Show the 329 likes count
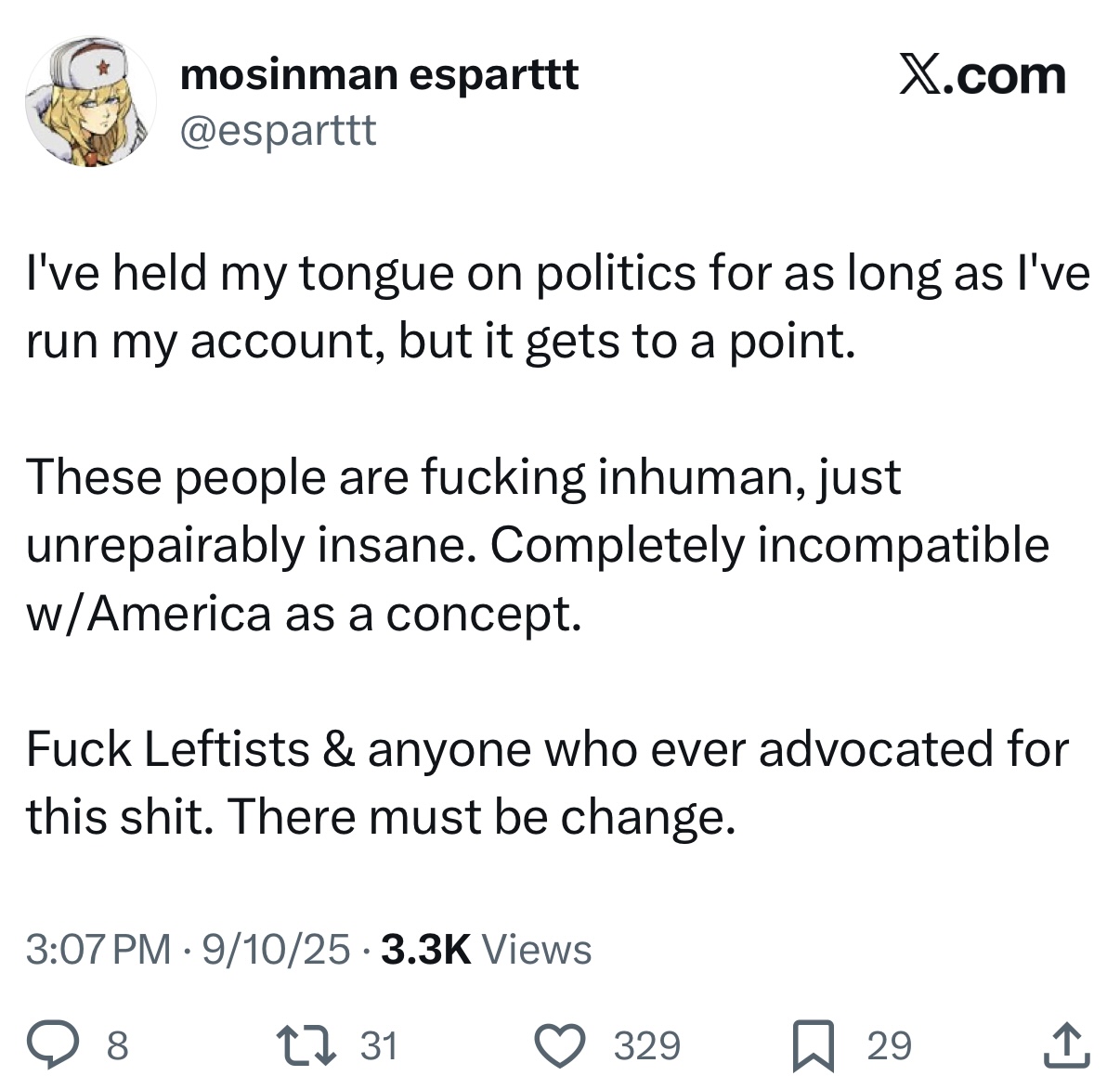The width and height of the screenshot is (1120, 1076). coord(646,1045)
